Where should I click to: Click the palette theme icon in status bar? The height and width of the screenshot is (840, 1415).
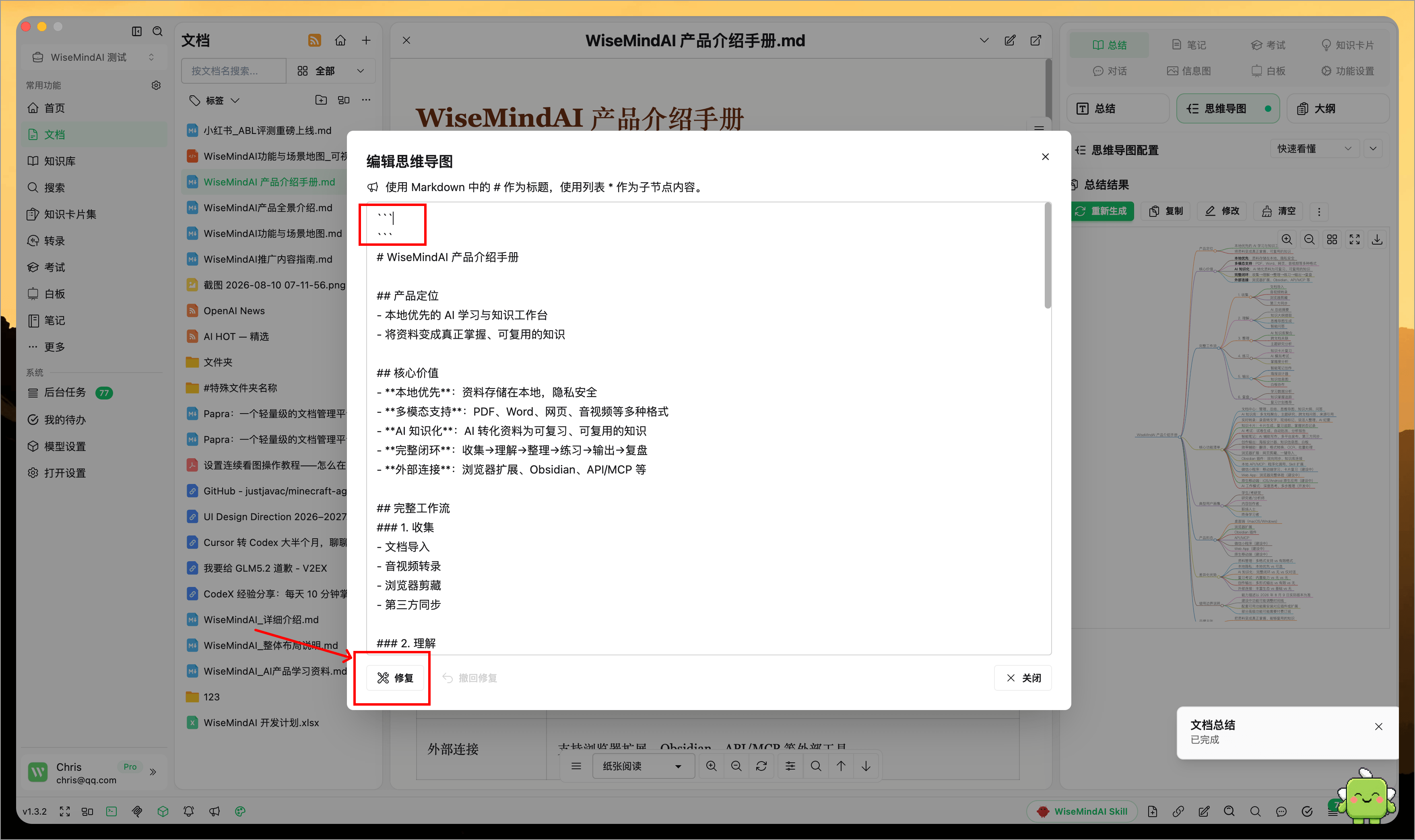coord(240,811)
